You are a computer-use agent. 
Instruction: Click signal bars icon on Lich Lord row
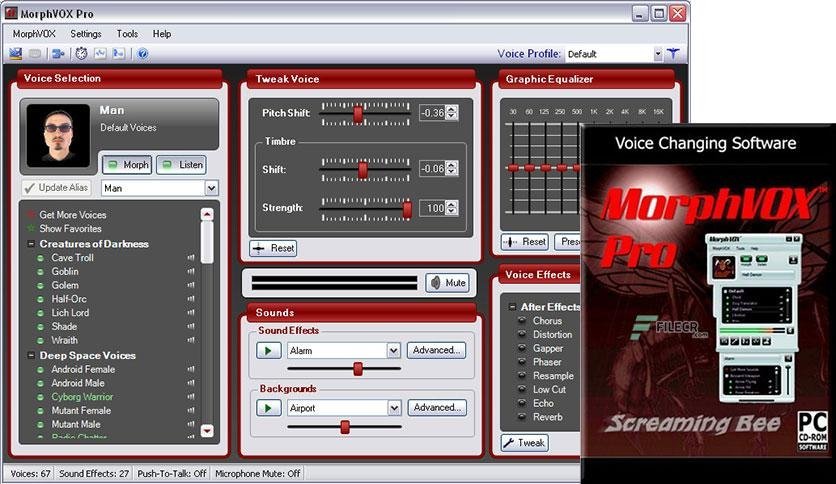[191, 313]
